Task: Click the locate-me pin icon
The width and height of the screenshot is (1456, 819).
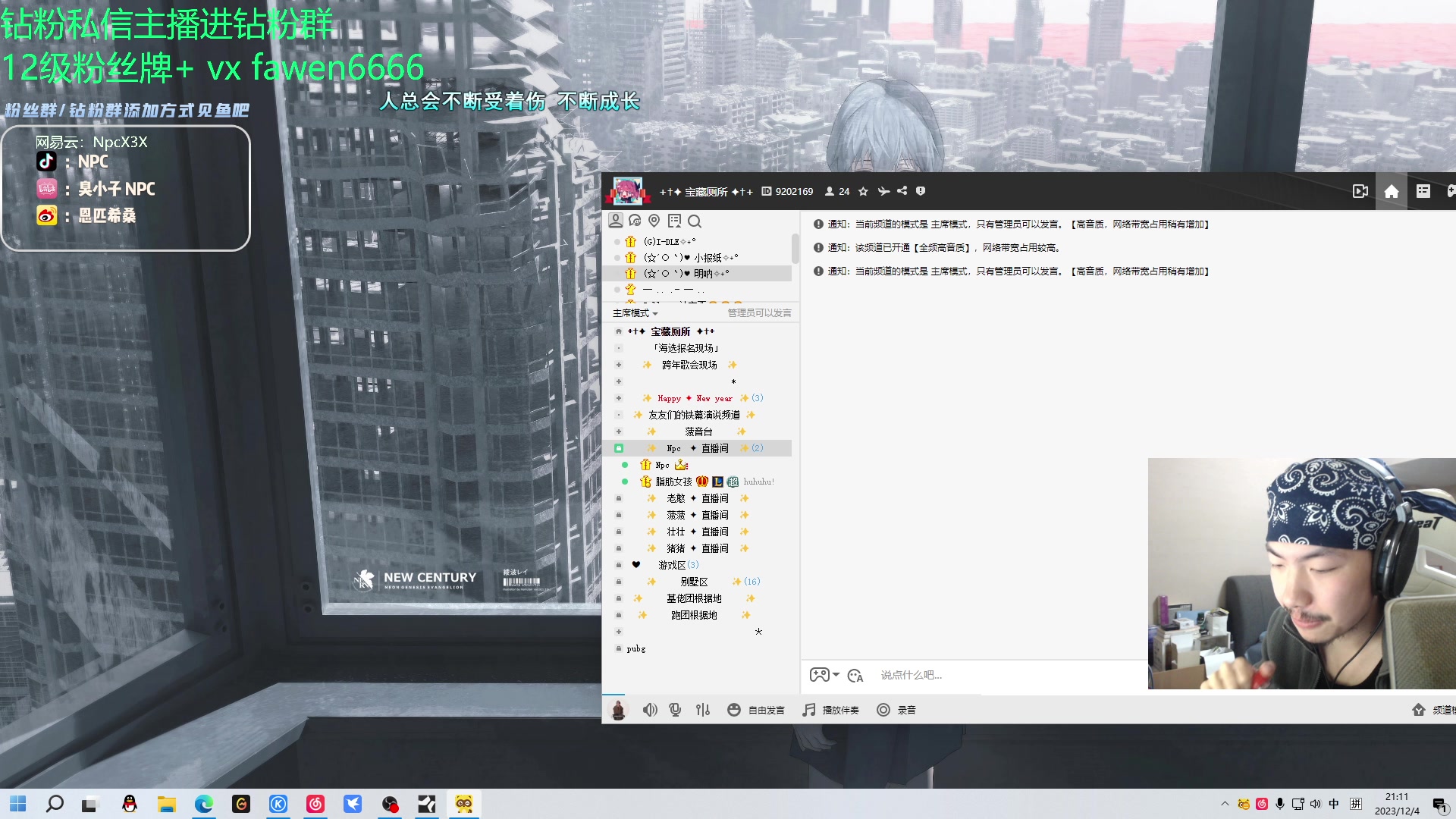Action: point(654,221)
